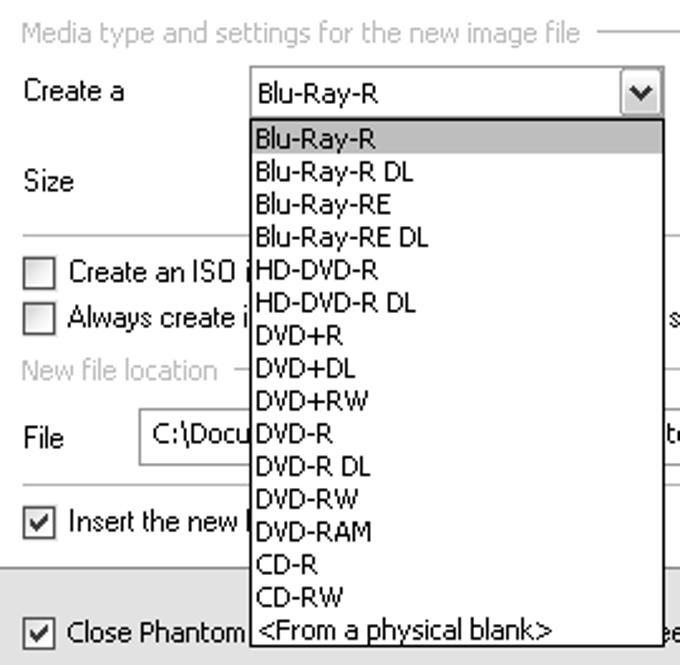This screenshot has height=665, width=680.
Task: Select CD-R option
Action: tap(457, 565)
